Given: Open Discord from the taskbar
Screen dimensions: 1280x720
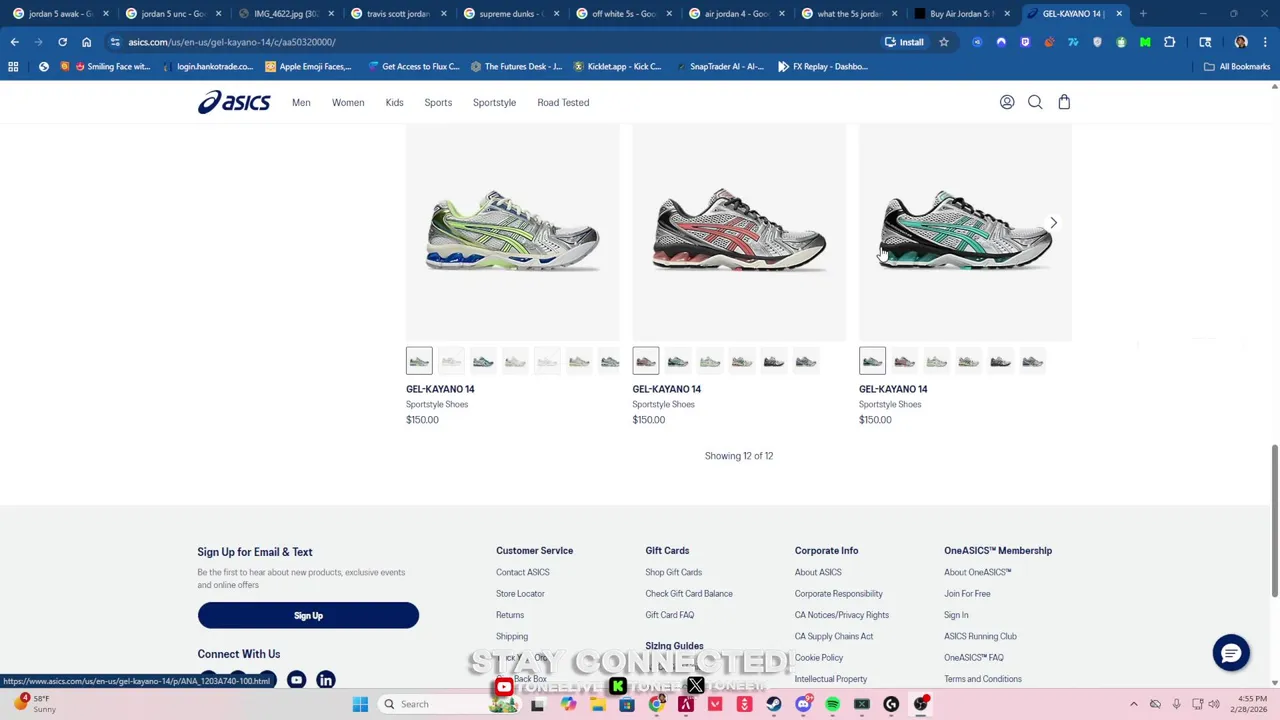Looking at the screenshot, I should tap(803, 704).
